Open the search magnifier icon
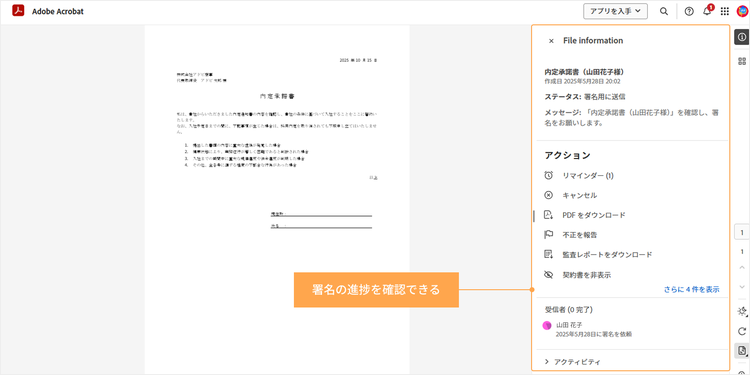750x375 pixels. (663, 11)
